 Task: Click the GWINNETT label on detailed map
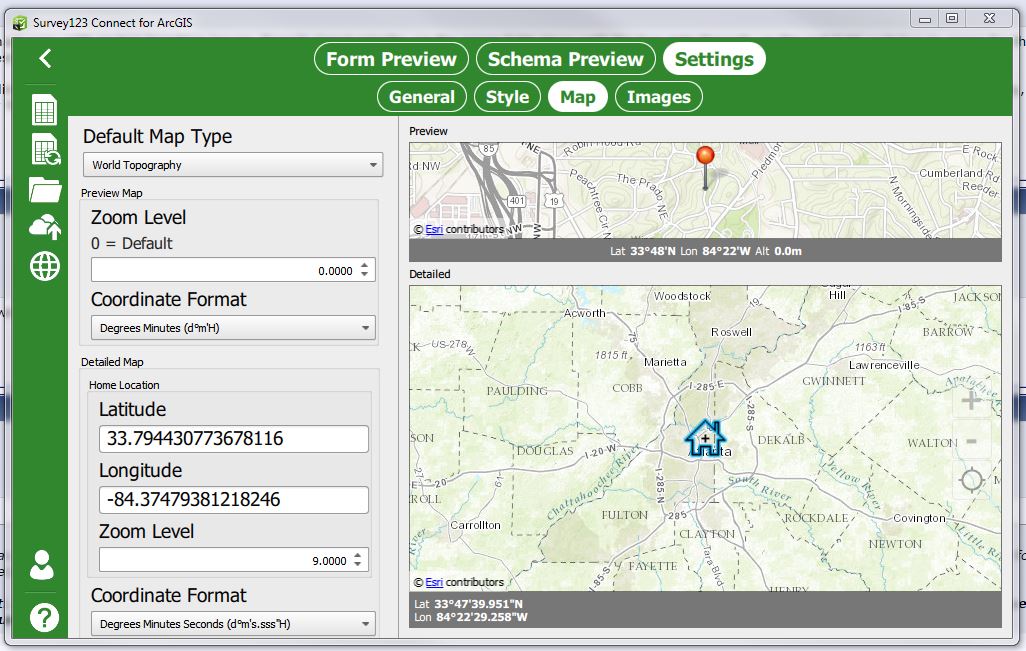(834, 380)
